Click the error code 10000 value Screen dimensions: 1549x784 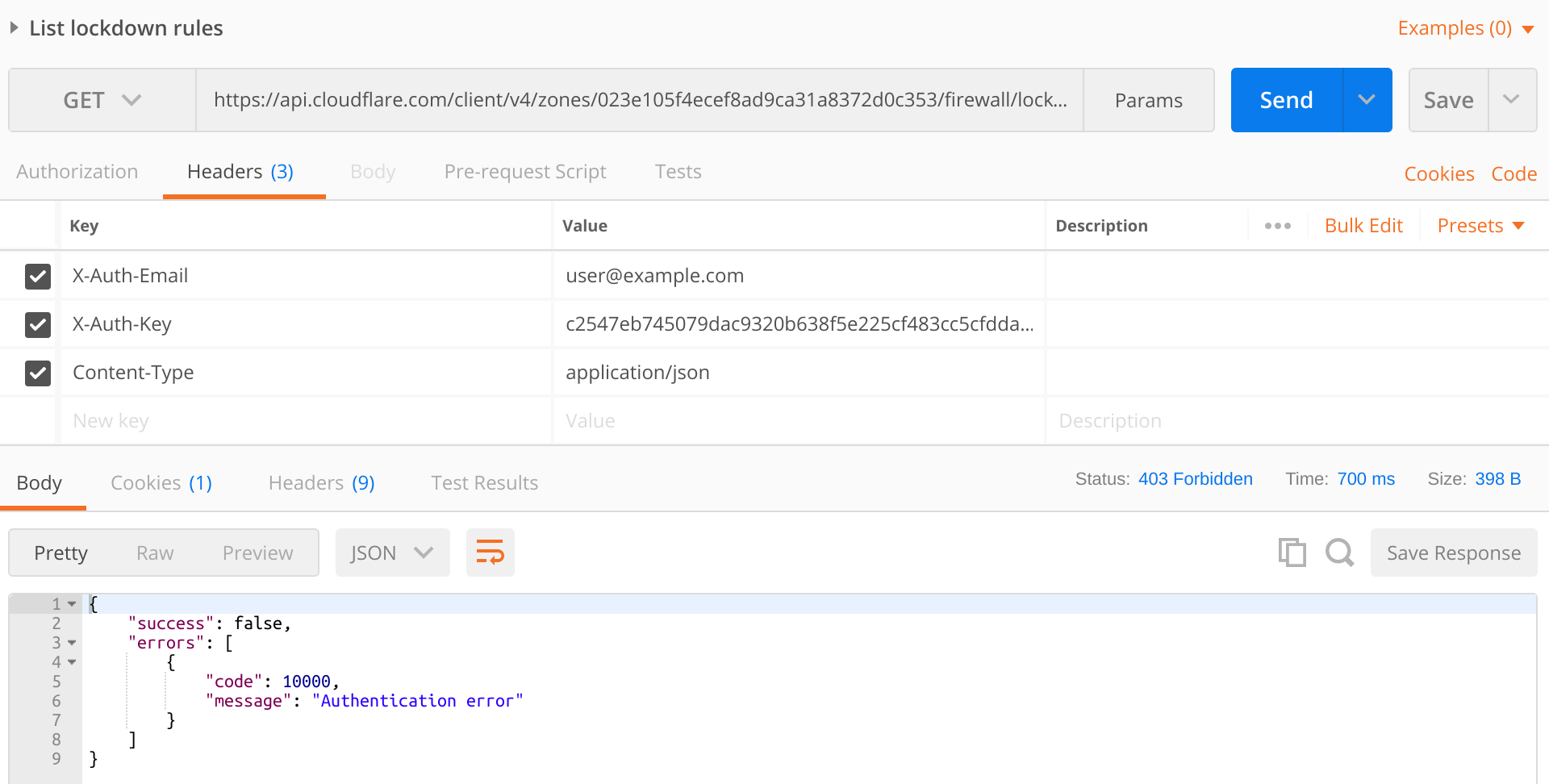[306, 682]
